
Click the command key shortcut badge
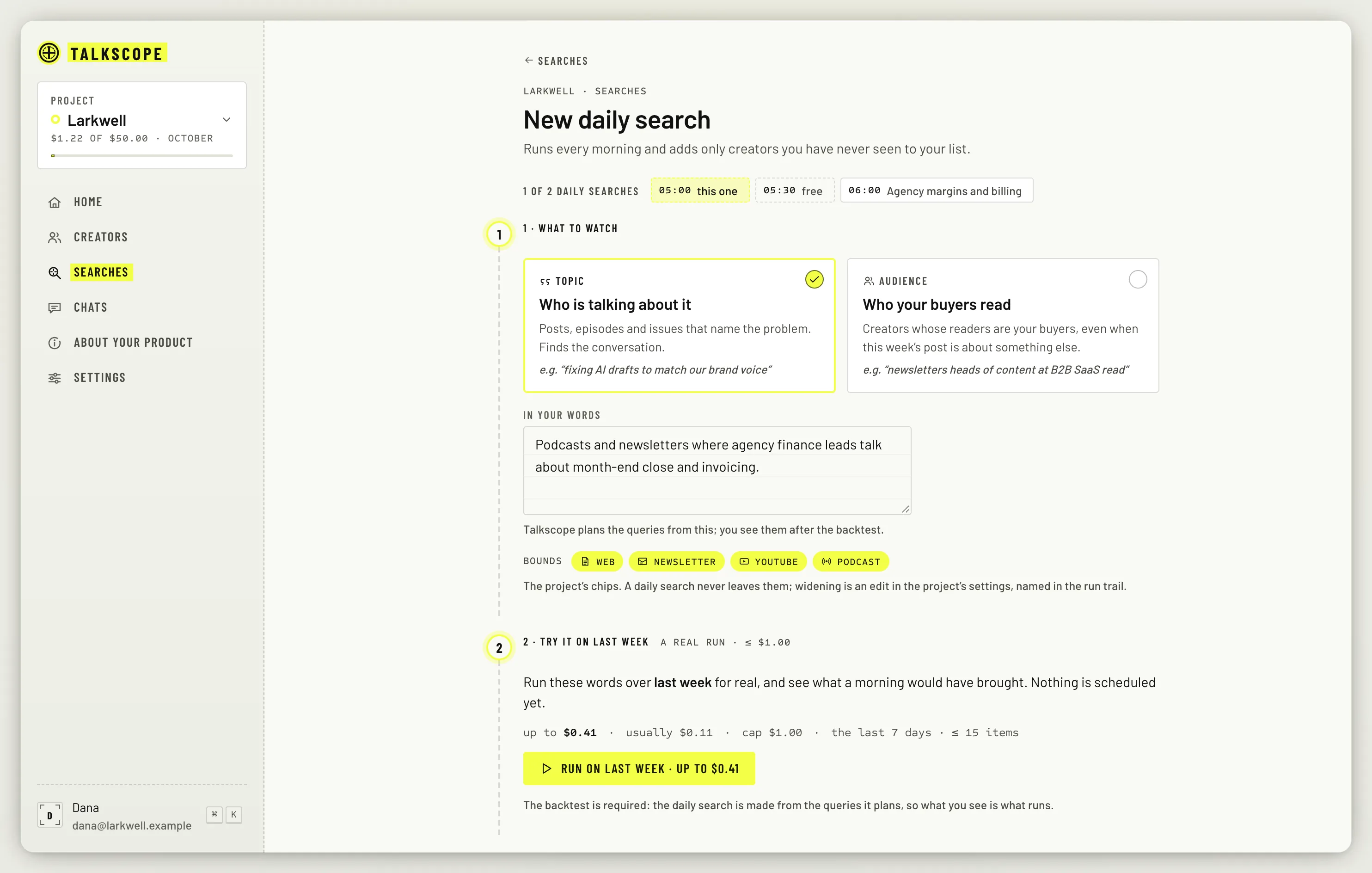tap(214, 815)
